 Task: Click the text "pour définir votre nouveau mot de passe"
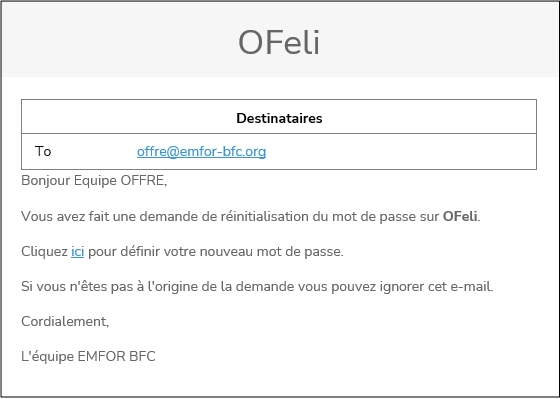pyautogui.click(x=215, y=251)
